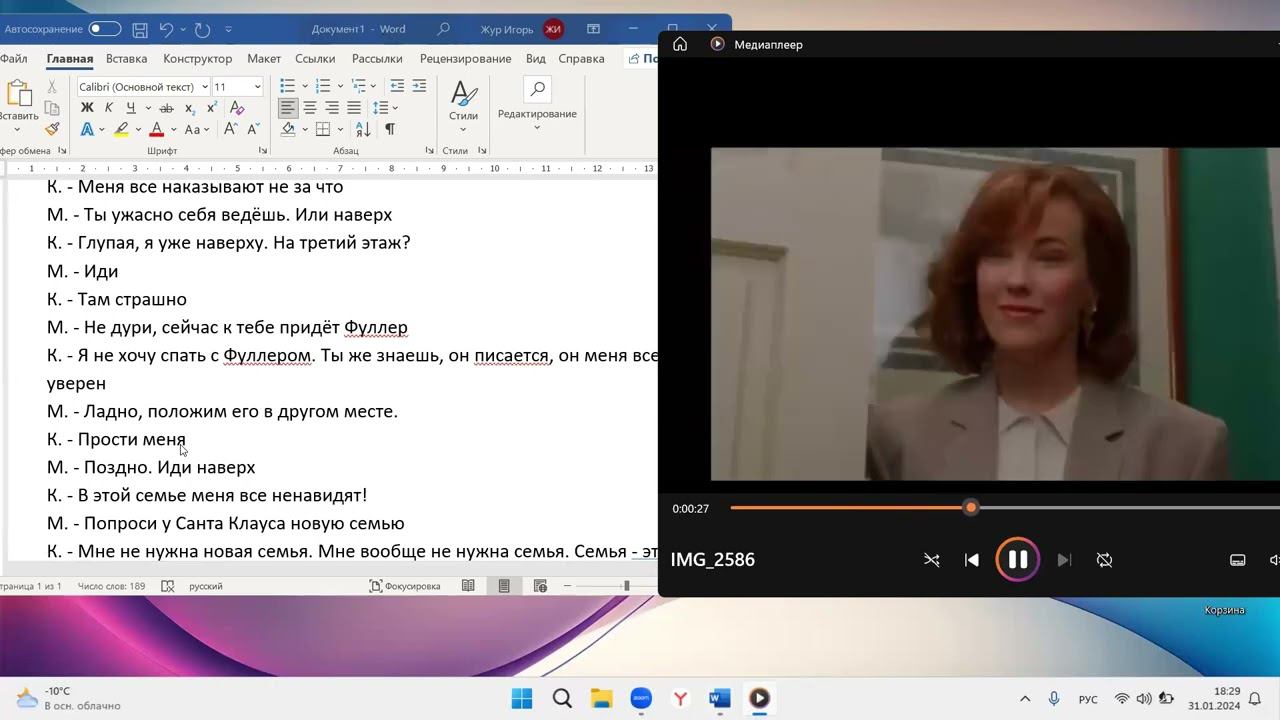The height and width of the screenshot is (720, 1280).
Task: Expand the bullet list options
Action: pos(304,86)
